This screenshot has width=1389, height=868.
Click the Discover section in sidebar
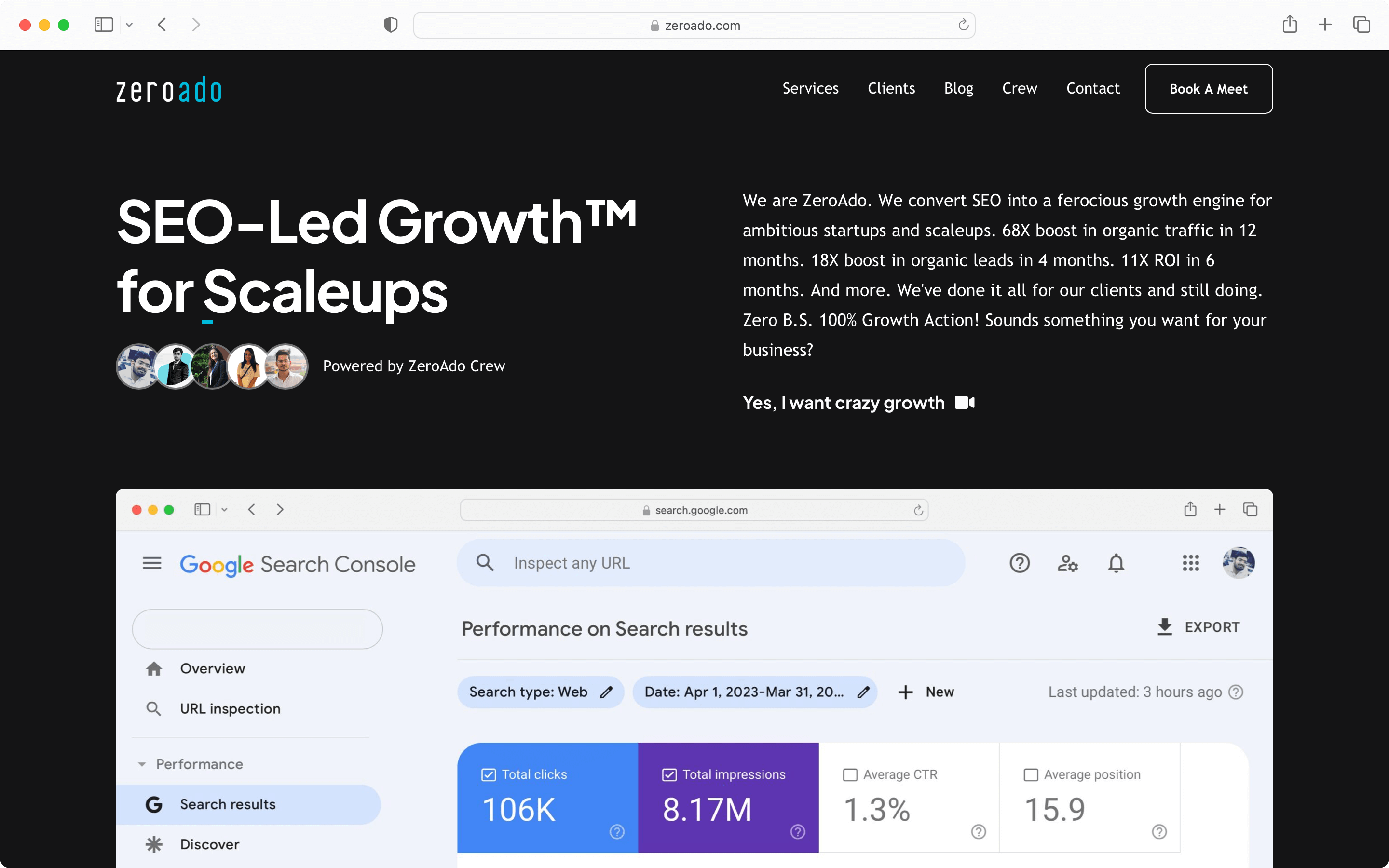pyautogui.click(x=208, y=843)
